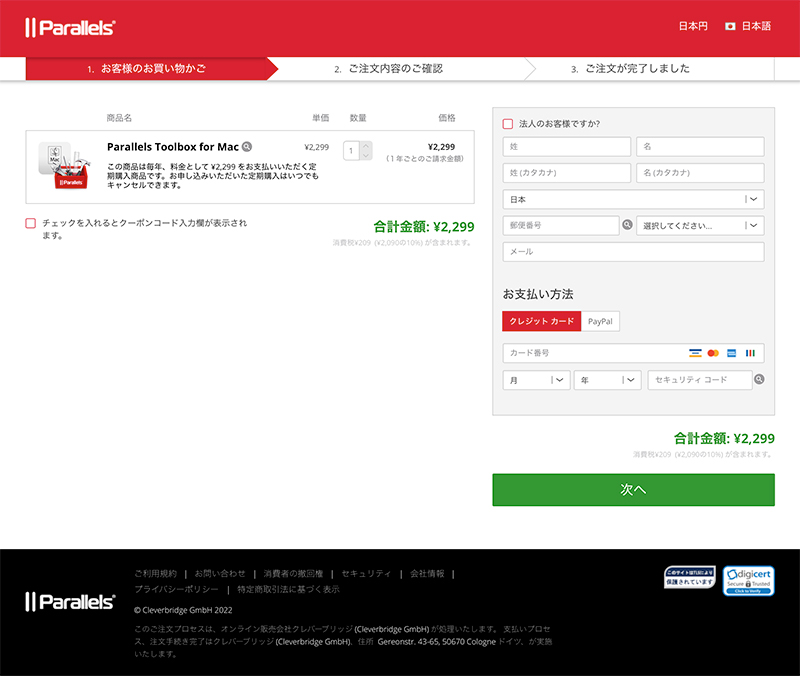Screen dimensions: 800x676
Task: Click the 名 first name field
Action: point(700,146)
